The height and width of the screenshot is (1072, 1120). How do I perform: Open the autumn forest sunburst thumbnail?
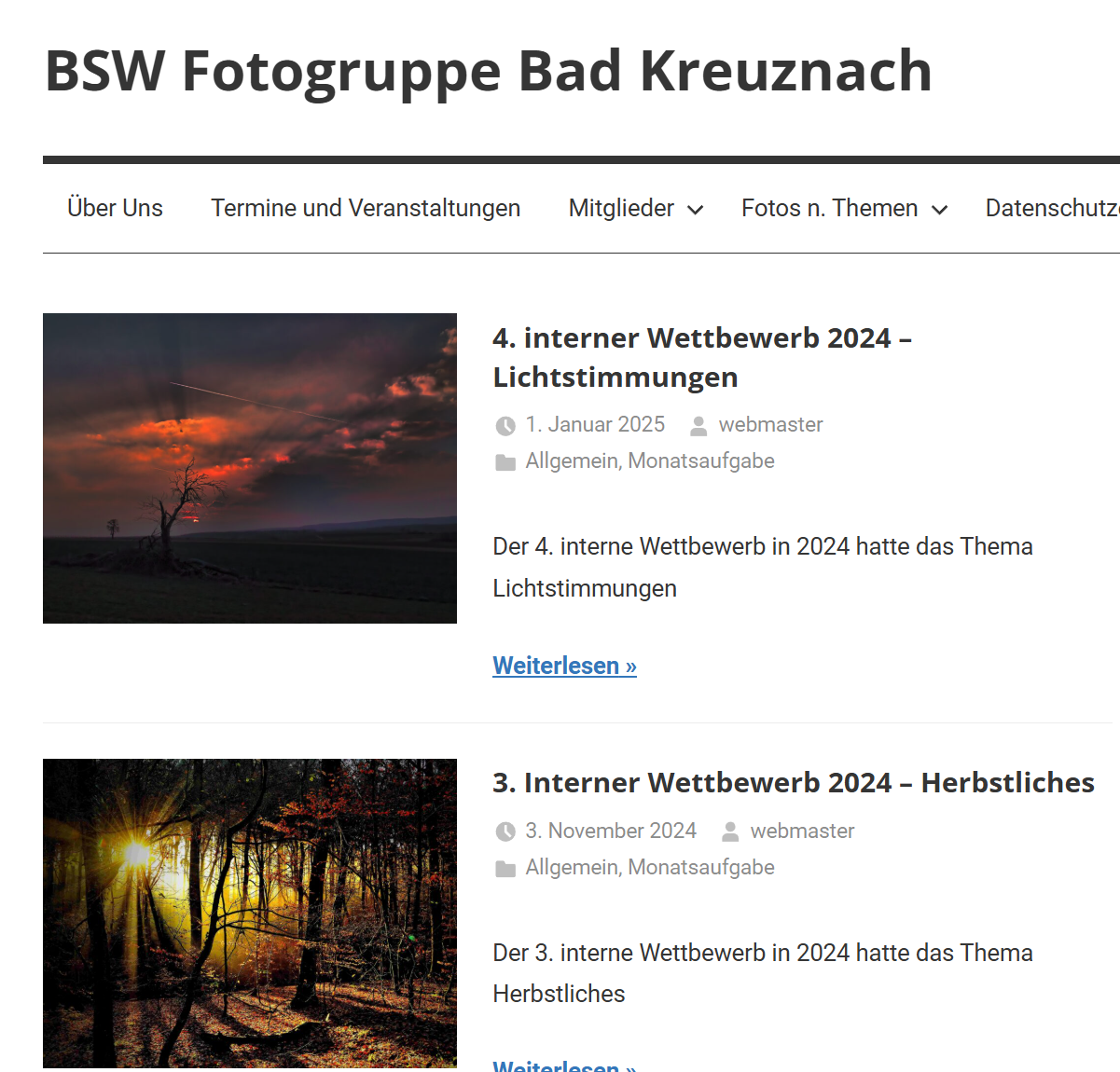250,914
